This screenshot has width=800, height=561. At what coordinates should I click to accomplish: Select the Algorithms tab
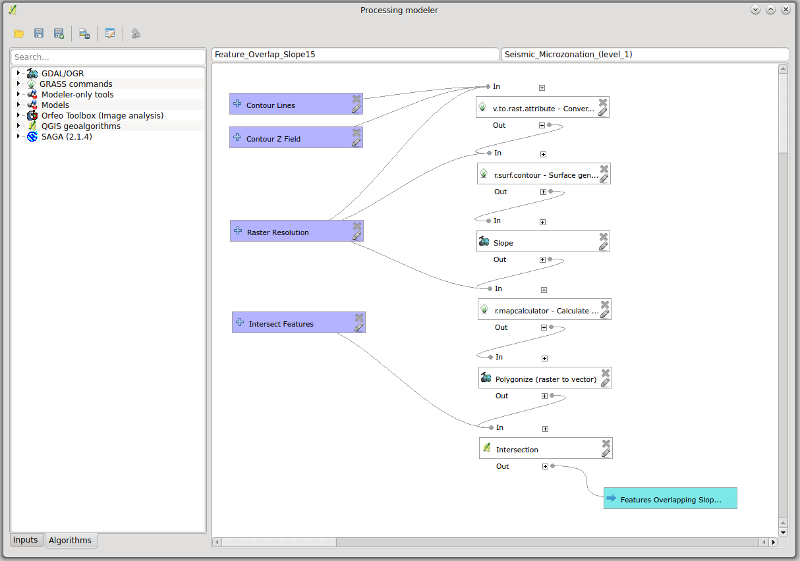(x=70, y=540)
